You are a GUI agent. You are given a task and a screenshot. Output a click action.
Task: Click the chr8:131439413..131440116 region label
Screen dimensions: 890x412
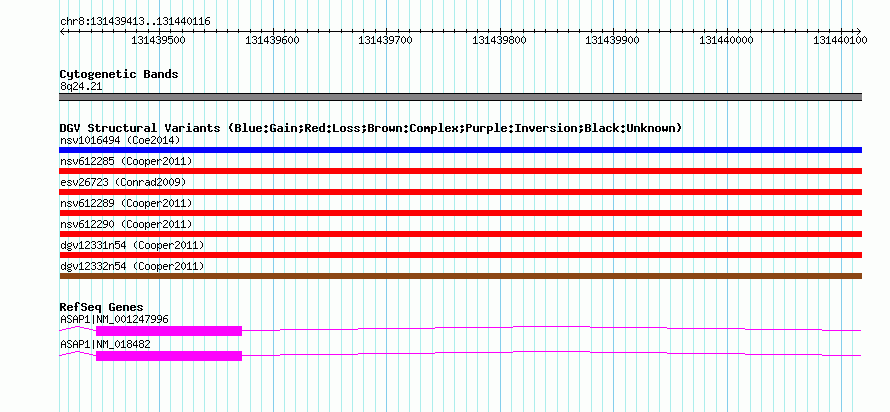135,22
